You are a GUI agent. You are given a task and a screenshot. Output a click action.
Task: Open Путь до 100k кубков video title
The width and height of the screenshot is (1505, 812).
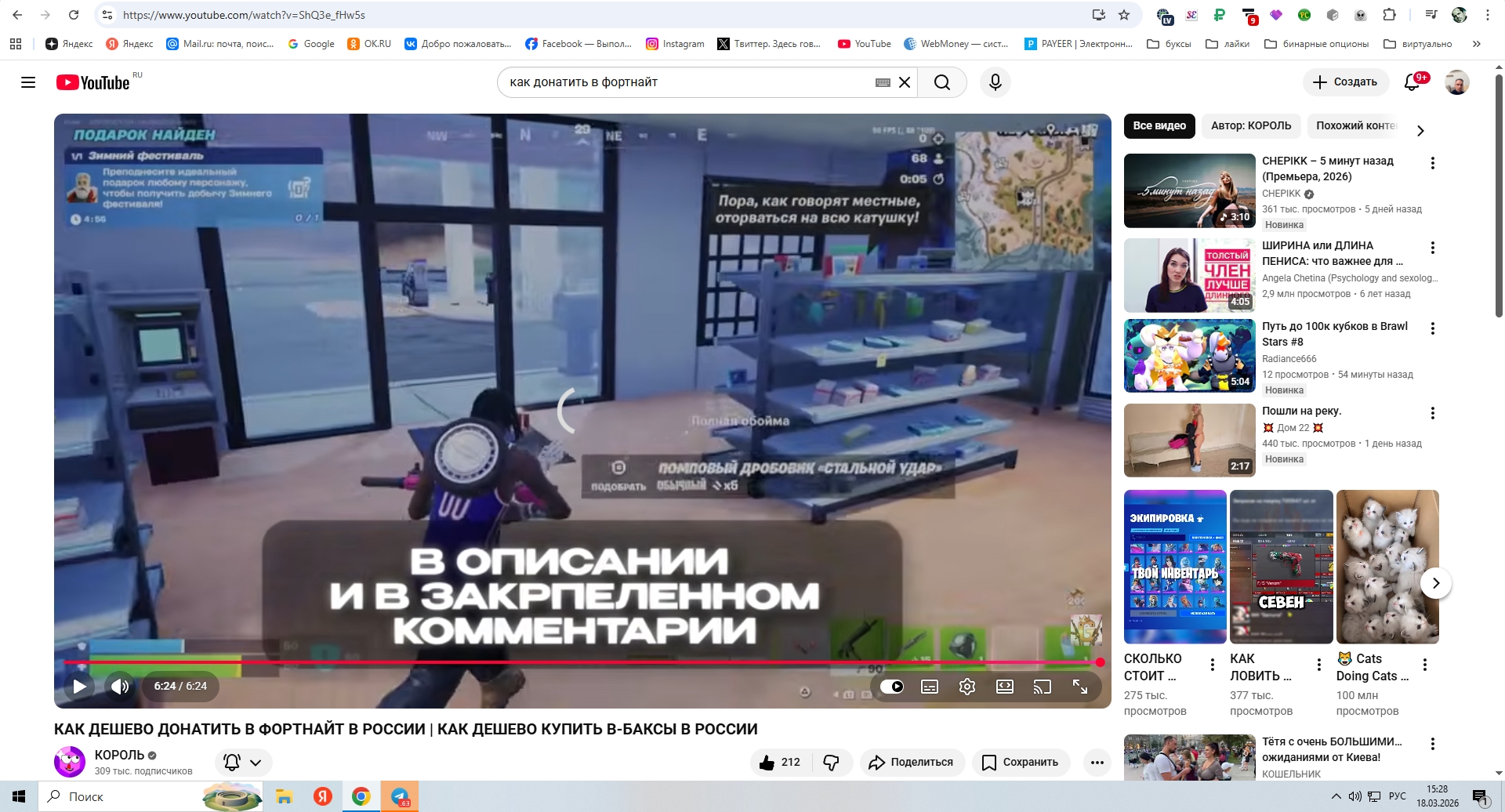click(1335, 334)
